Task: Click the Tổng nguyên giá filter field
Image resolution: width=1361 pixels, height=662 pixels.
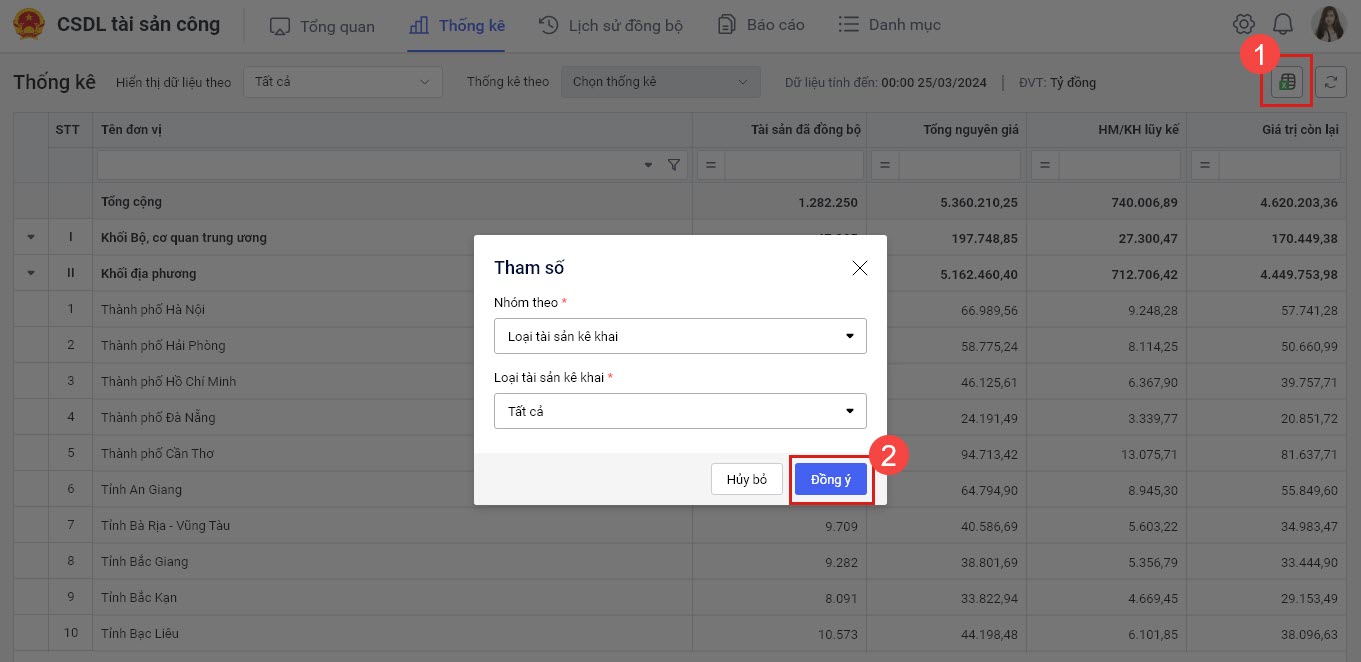Action: (959, 165)
